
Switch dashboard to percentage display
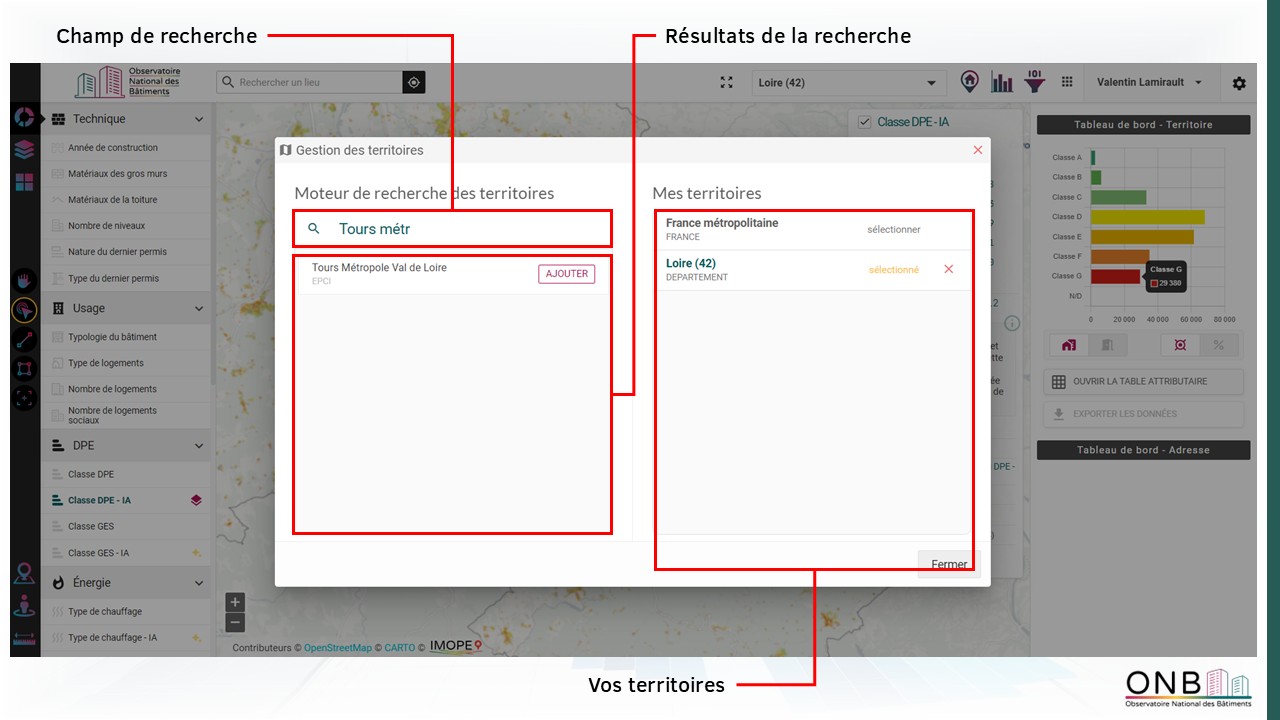pyautogui.click(x=1218, y=345)
